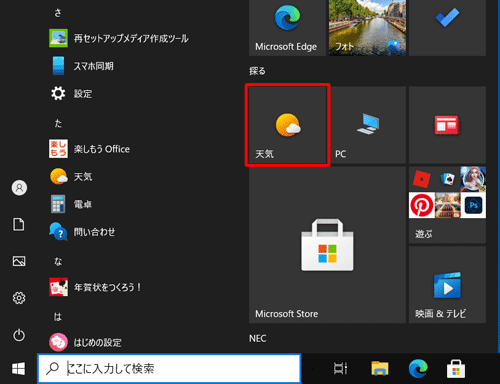Click the Roblox icon in 遊ぶ folder
Image resolution: width=500 pixels, height=384 pixels.
(x=422, y=179)
